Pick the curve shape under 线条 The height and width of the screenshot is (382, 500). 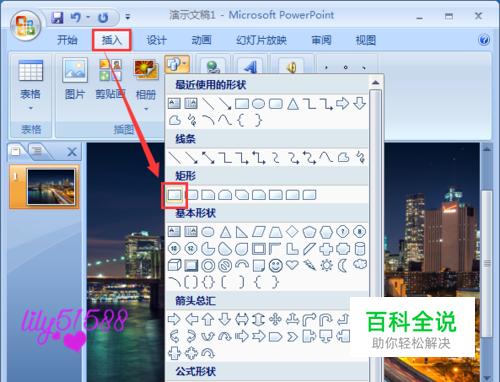tap(326, 157)
